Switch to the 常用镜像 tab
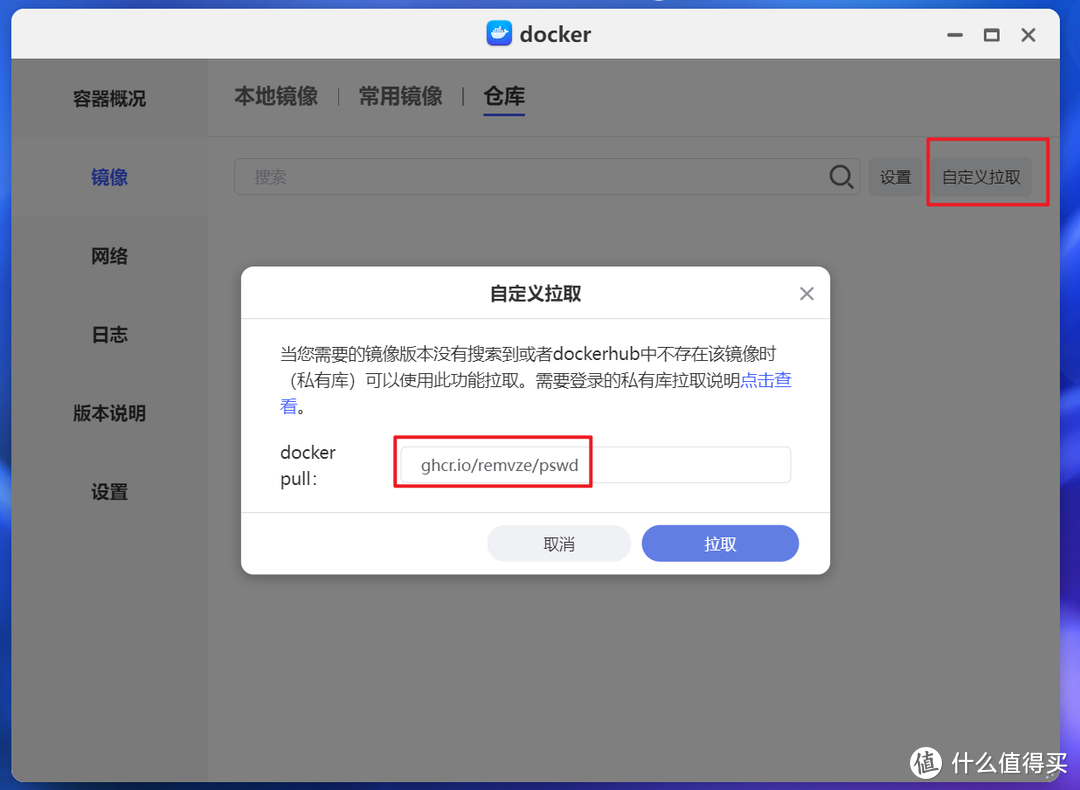Screen dimensions: 1080x790 [x=400, y=96]
